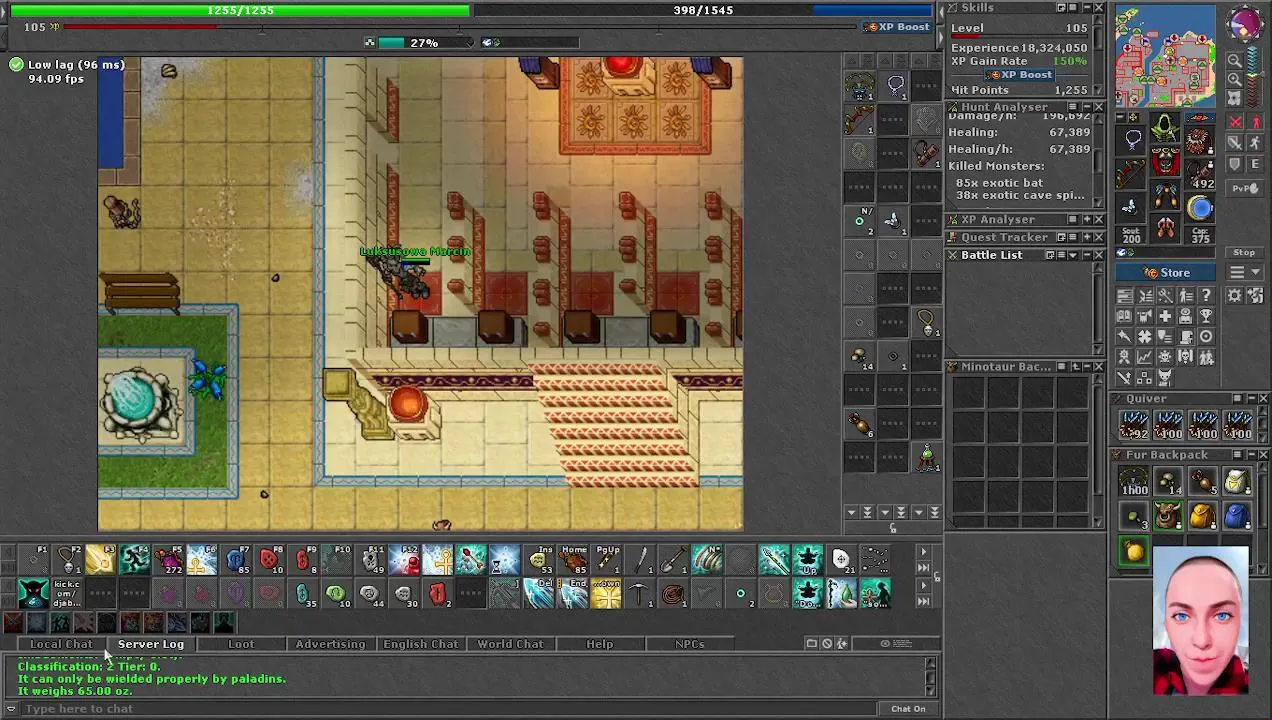Switch to the World Chat tab

510,644
